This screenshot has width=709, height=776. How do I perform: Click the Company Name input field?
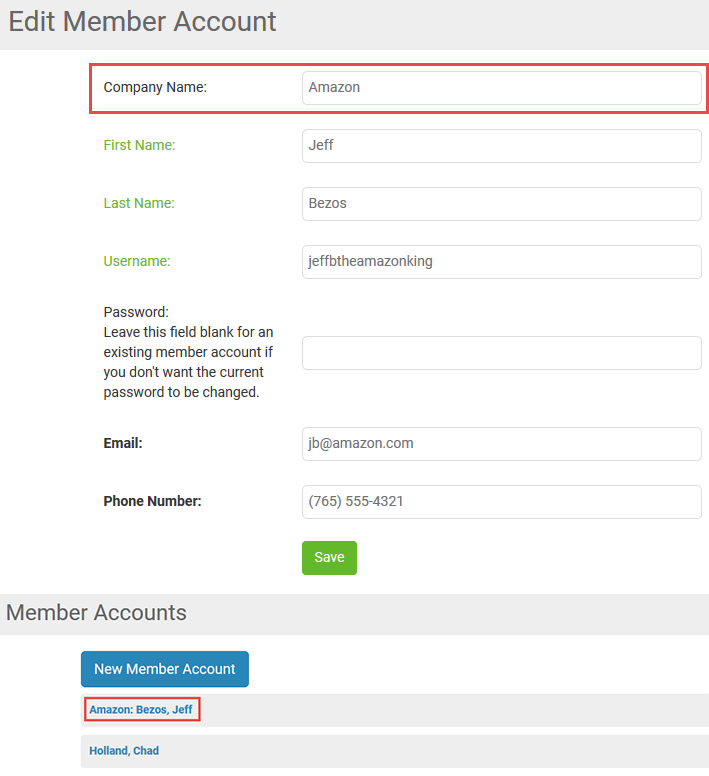[x=502, y=88]
